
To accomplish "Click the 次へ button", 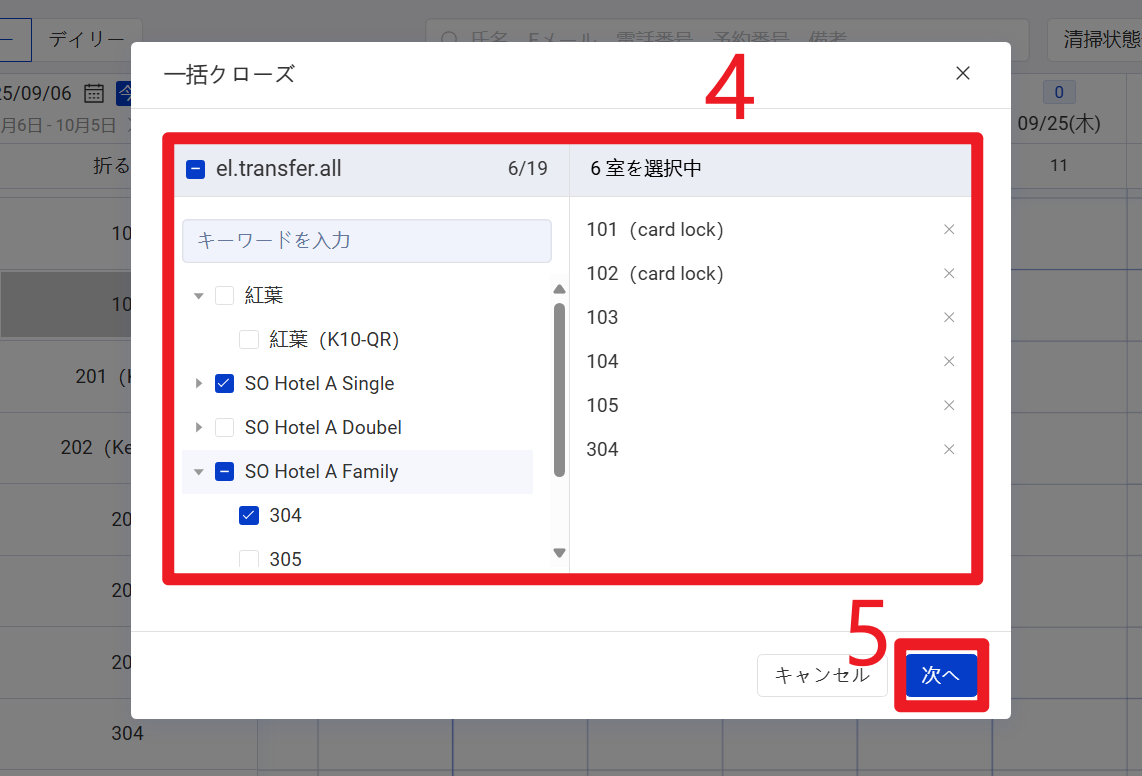I will coord(940,676).
